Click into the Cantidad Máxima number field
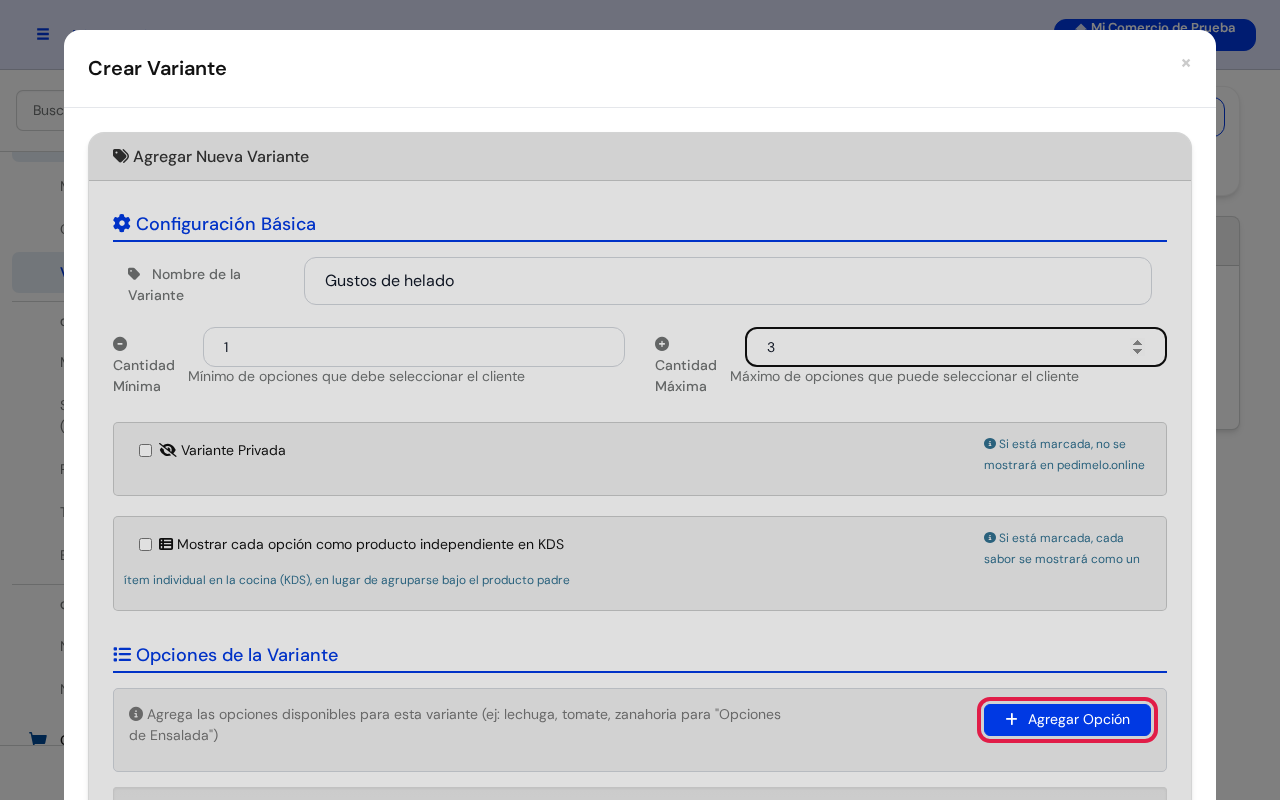 pos(956,347)
